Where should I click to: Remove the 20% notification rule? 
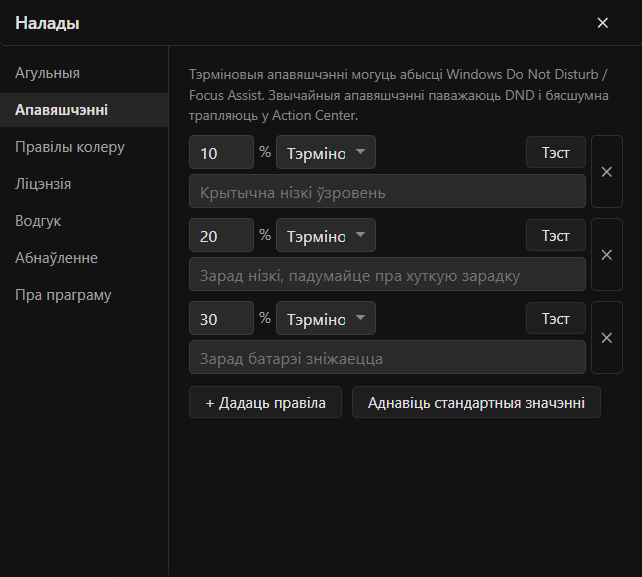pyautogui.click(x=607, y=255)
